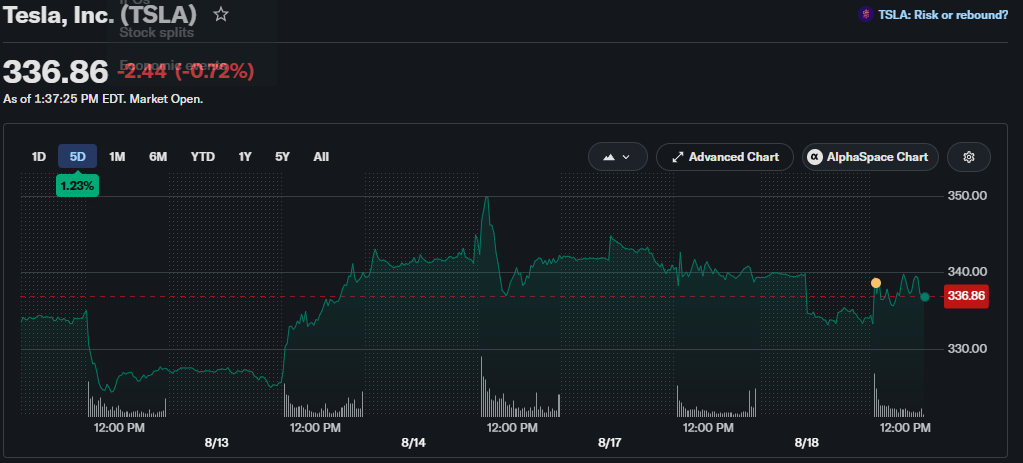Click the green current price dot
The height and width of the screenshot is (463, 1023).
coord(924,297)
